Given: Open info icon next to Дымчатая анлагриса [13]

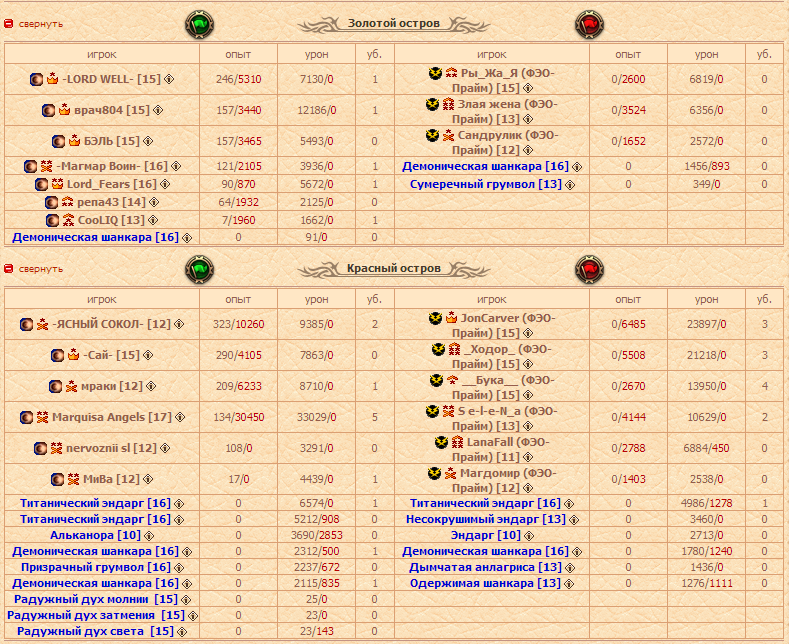Looking at the screenshot, I should tap(570, 568).
